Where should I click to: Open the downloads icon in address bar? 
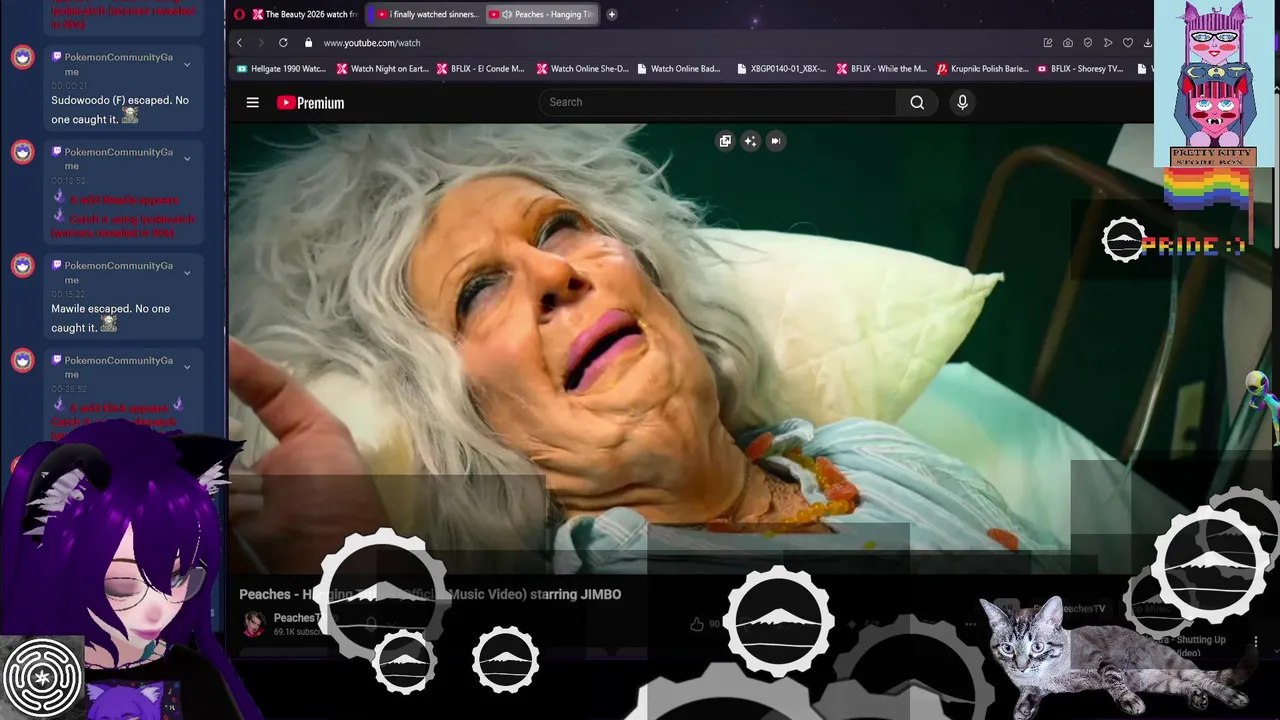[1147, 43]
